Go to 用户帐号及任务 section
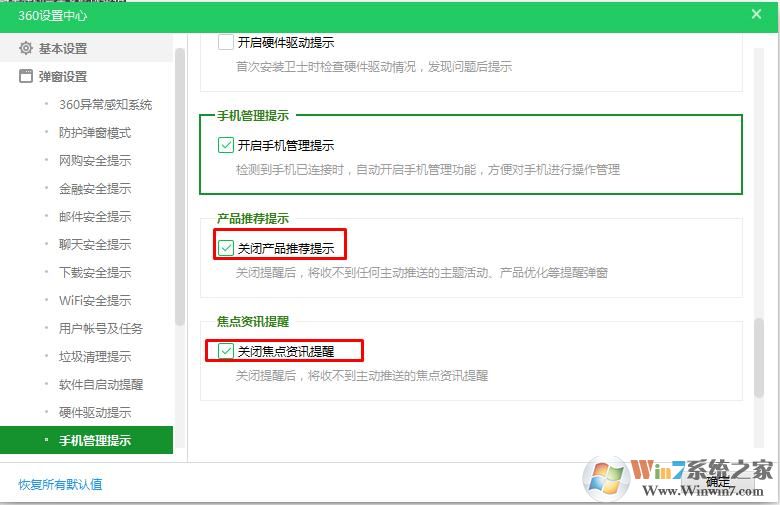This screenshot has width=780, height=505. tap(101, 328)
